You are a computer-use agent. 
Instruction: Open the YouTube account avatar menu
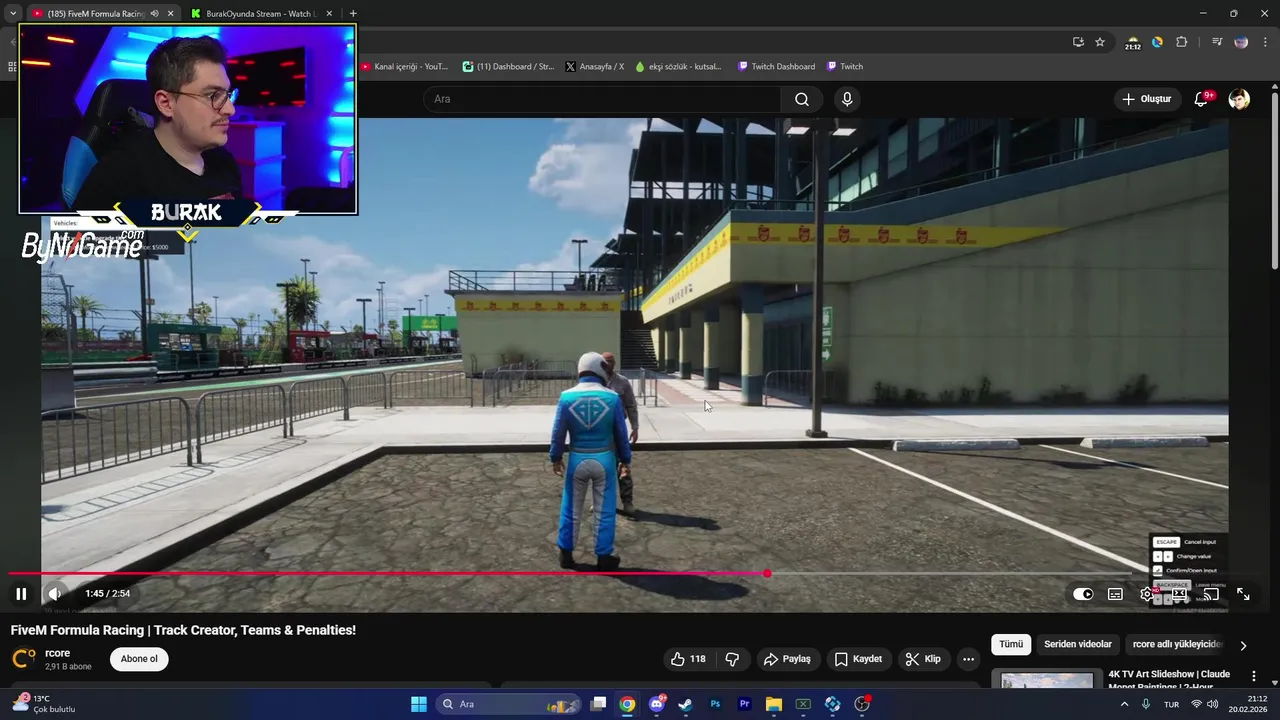point(1239,99)
